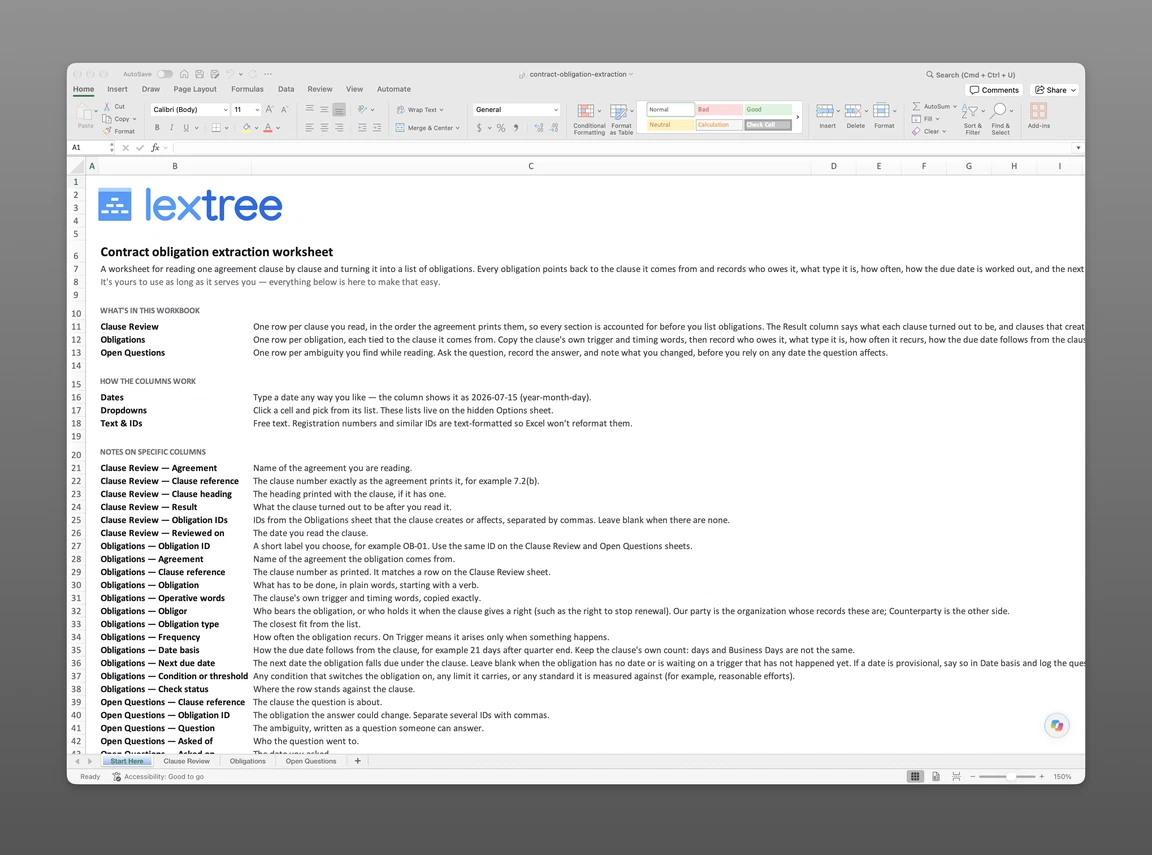Click the Percent style icon
This screenshot has width=1152, height=855.
501,128
